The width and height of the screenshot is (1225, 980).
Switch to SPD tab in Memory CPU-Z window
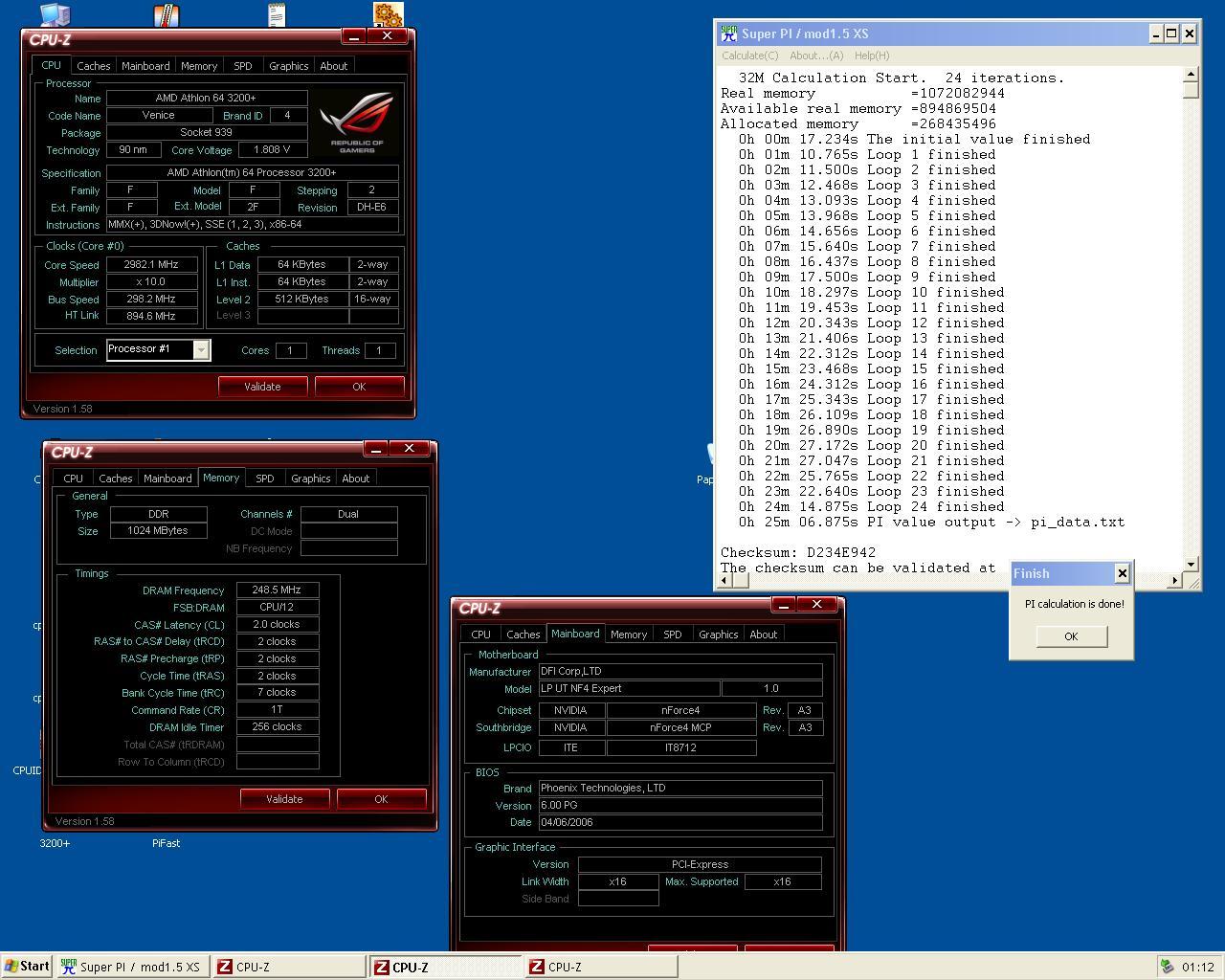point(265,479)
